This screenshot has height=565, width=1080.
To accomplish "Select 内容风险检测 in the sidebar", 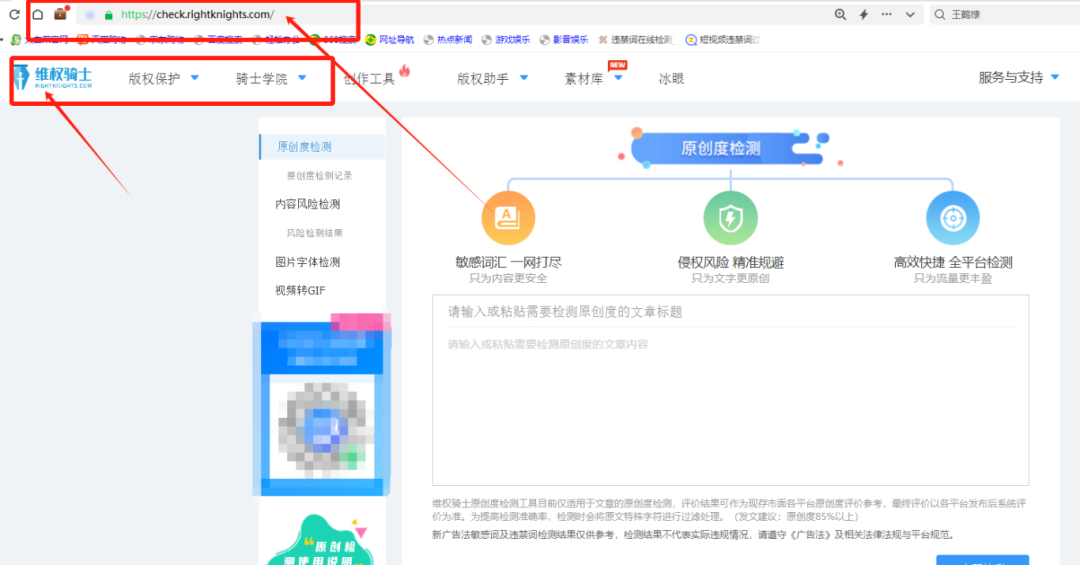I will point(307,204).
